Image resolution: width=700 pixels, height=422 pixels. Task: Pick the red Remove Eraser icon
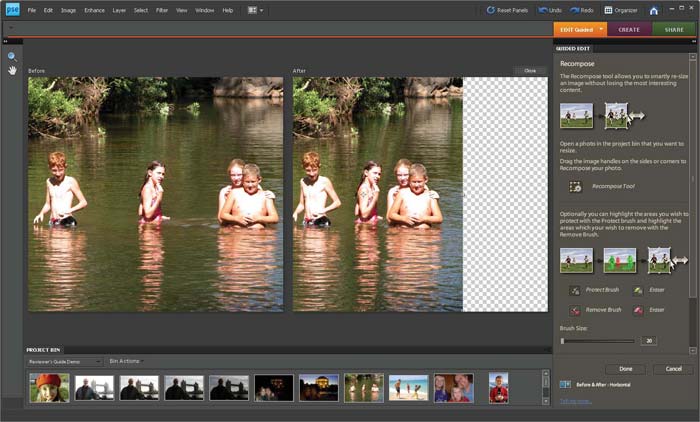point(638,310)
